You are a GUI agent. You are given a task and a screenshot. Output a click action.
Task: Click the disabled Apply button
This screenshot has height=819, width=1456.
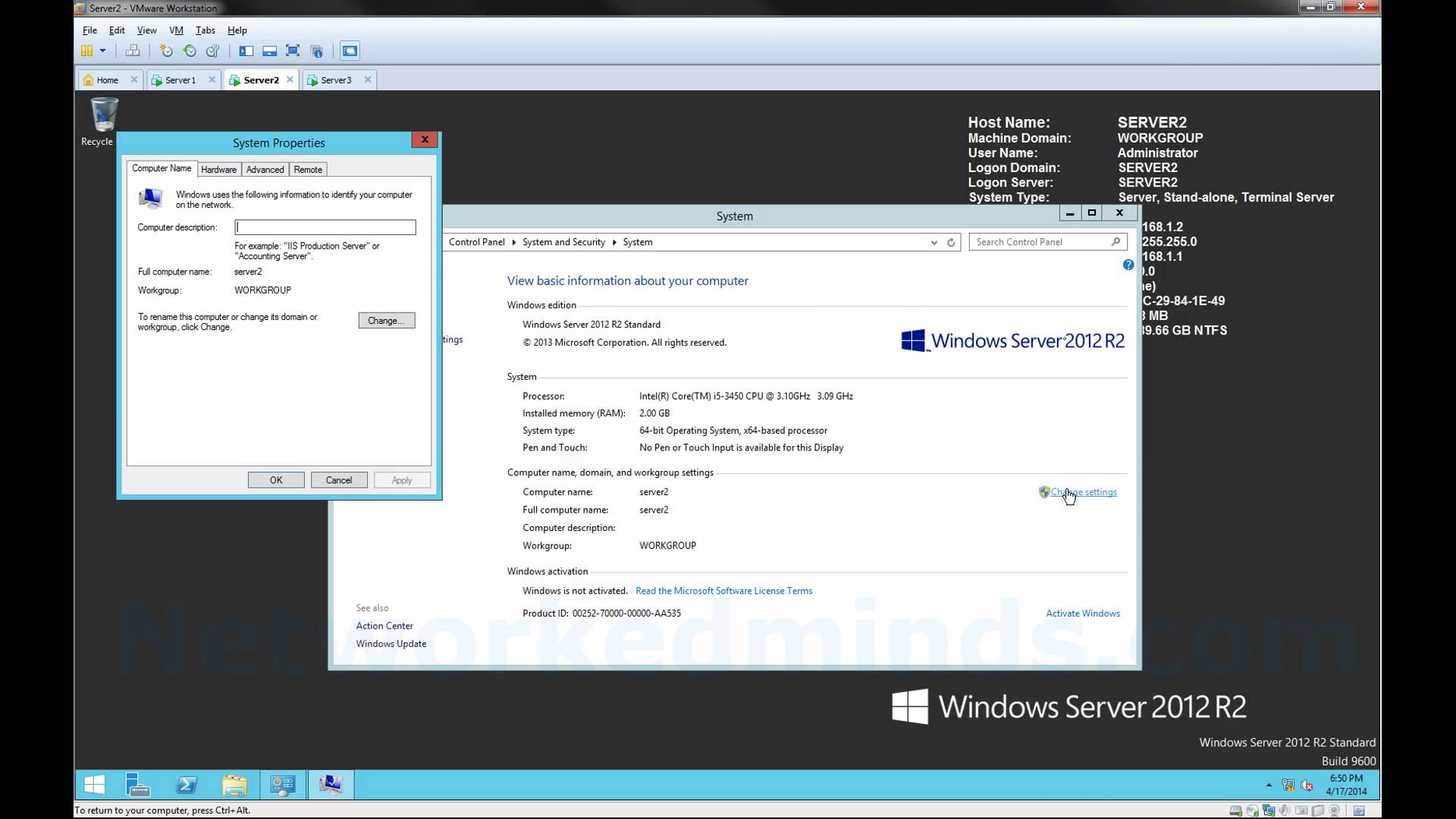[402, 480]
